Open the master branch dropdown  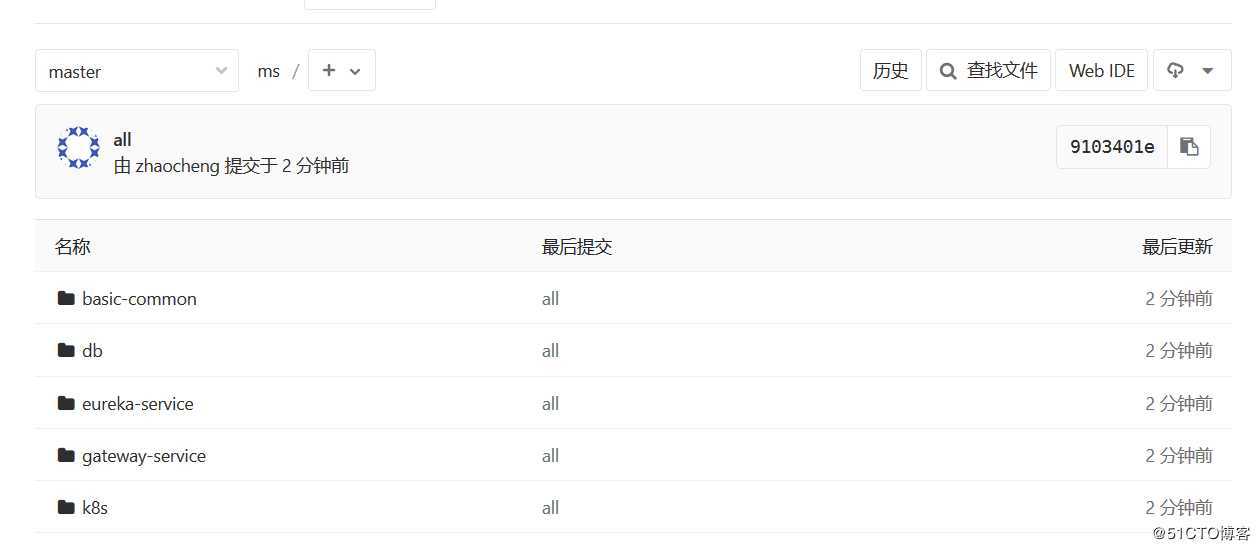(137, 71)
